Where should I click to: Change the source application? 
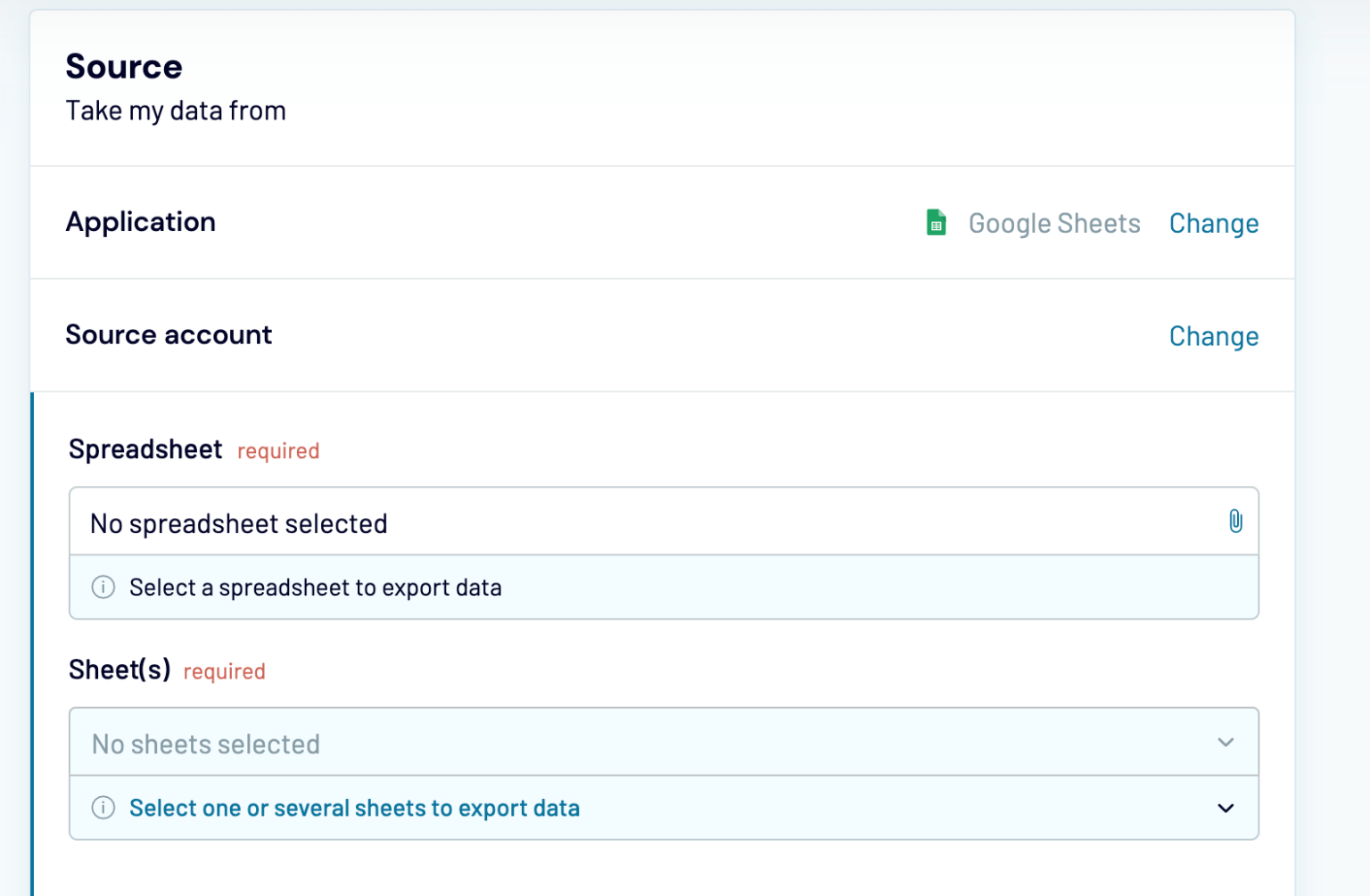pyautogui.click(x=1214, y=223)
